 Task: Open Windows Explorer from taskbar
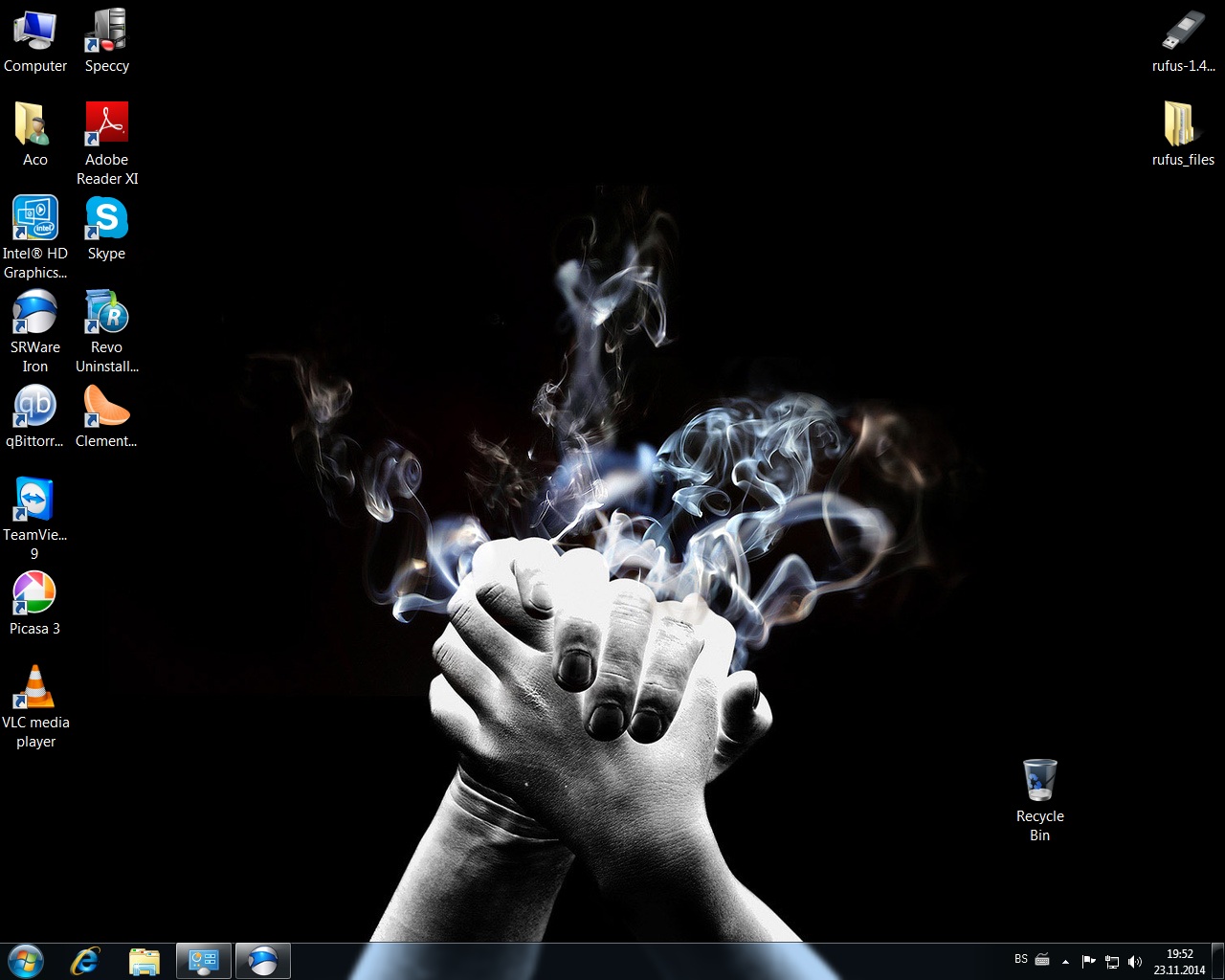145,961
